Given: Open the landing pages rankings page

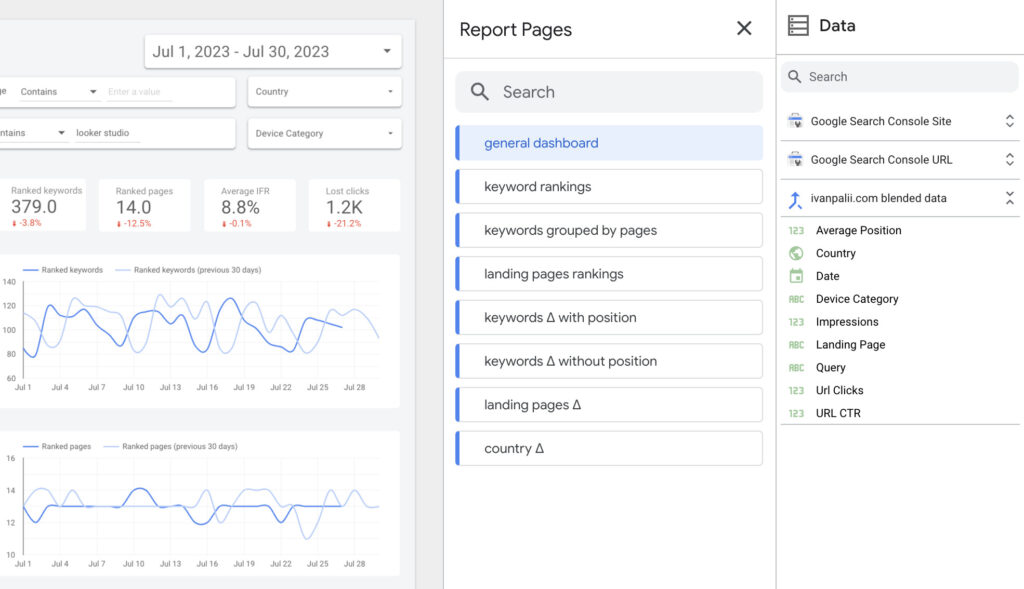Looking at the screenshot, I should 609,274.
